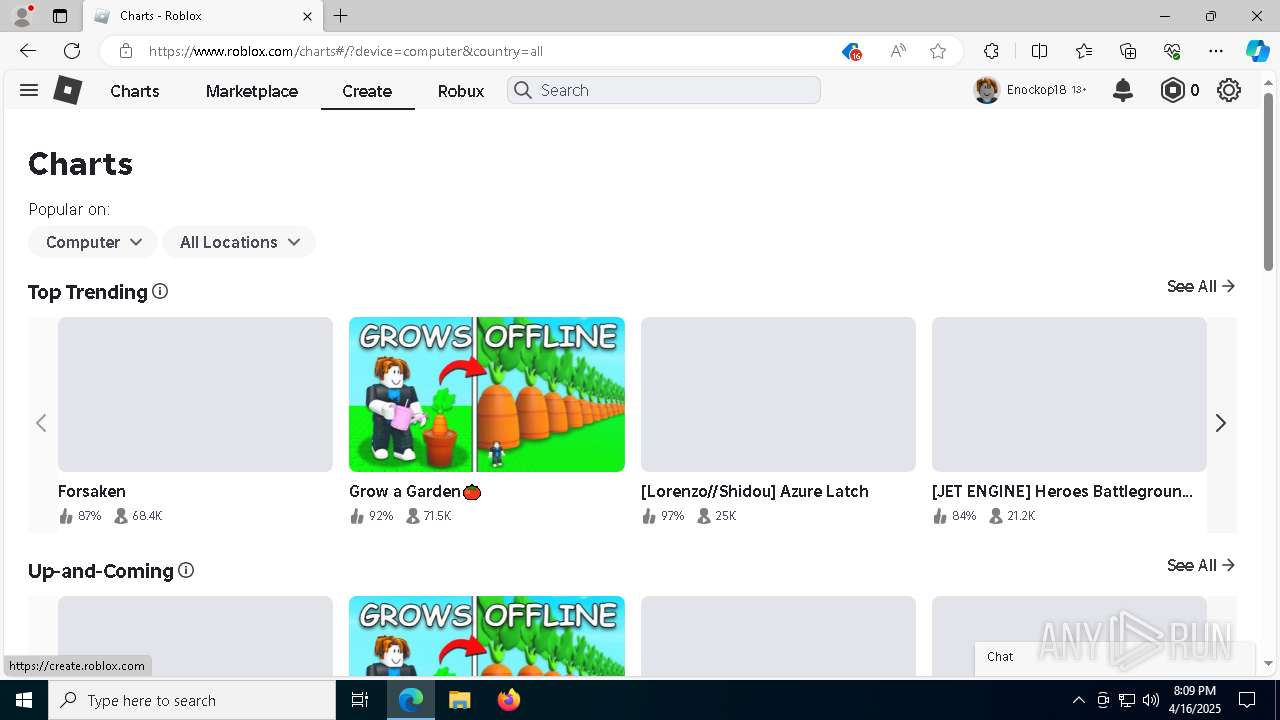Open Grow a Garden game title
The image size is (1280, 720).
pyautogui.click(x=415, y=491)
